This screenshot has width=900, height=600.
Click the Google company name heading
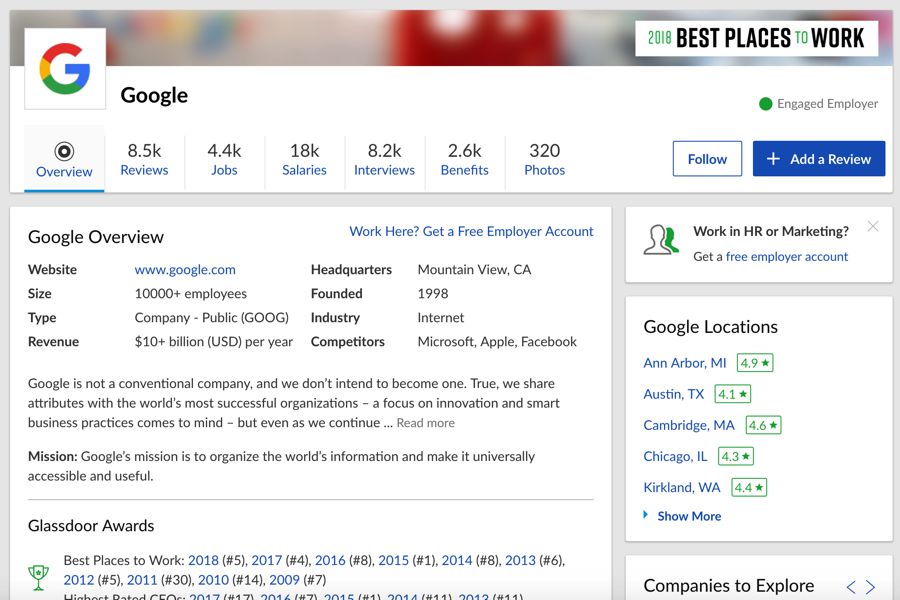[x=154, y=95]
